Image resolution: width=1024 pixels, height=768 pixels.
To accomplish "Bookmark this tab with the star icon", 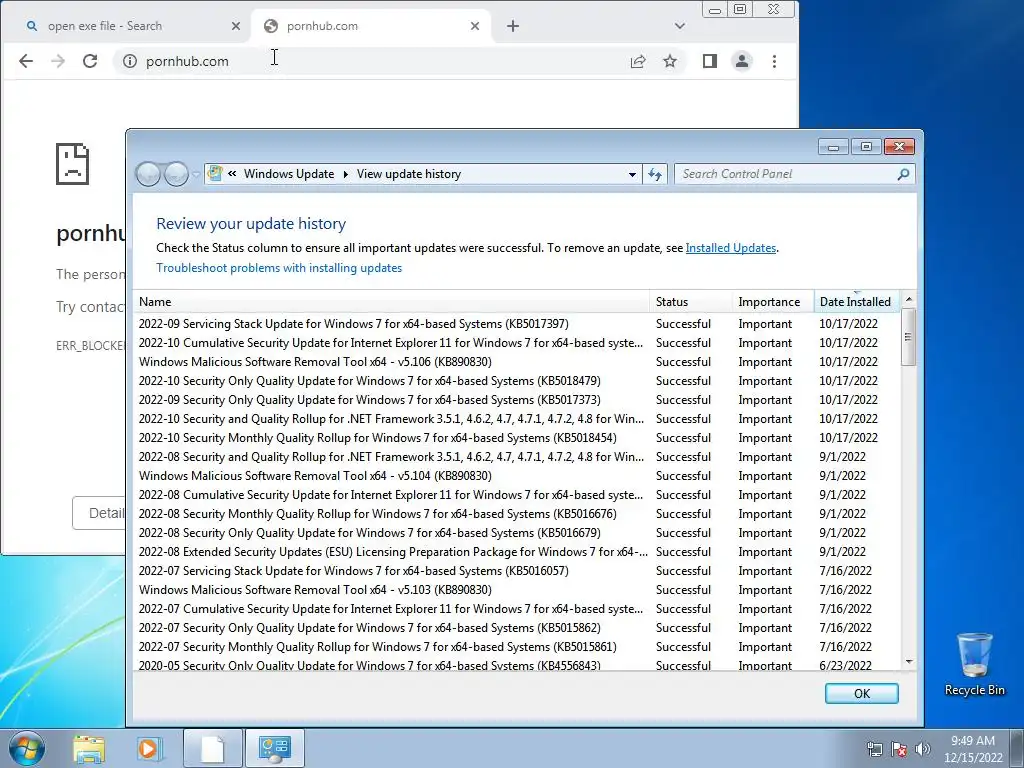I will (670, 61).
